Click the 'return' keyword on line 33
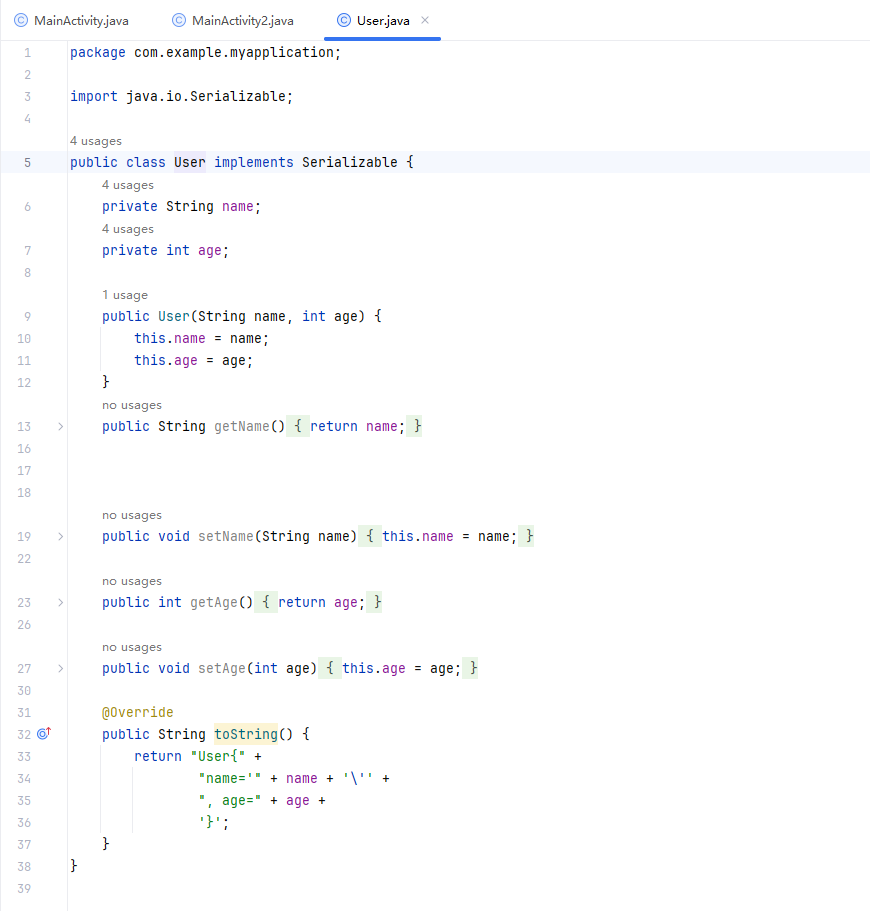The height and width of the screenshot is (911, 870). [157, 756]
